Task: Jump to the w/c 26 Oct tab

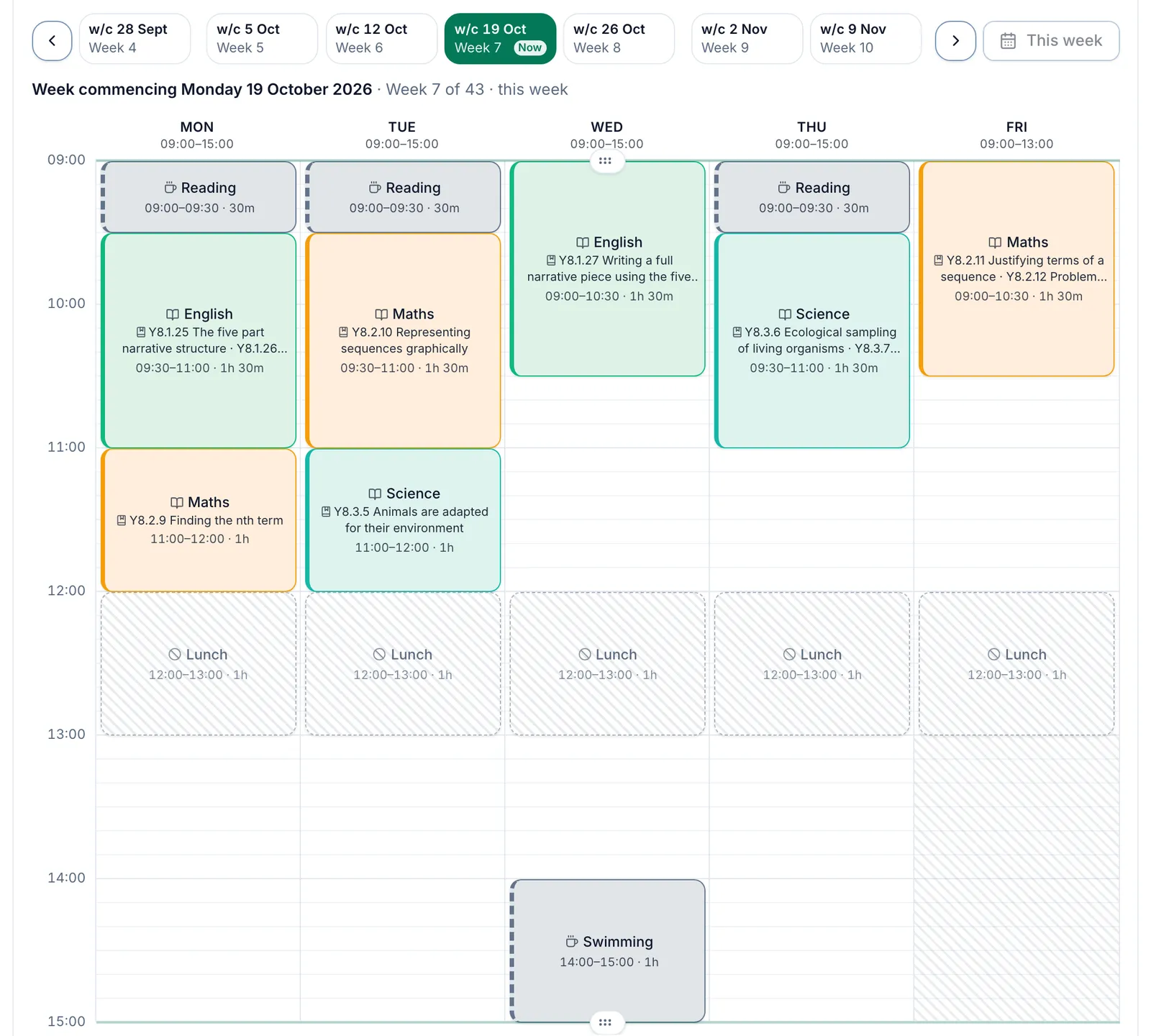Action: [619, 39]
